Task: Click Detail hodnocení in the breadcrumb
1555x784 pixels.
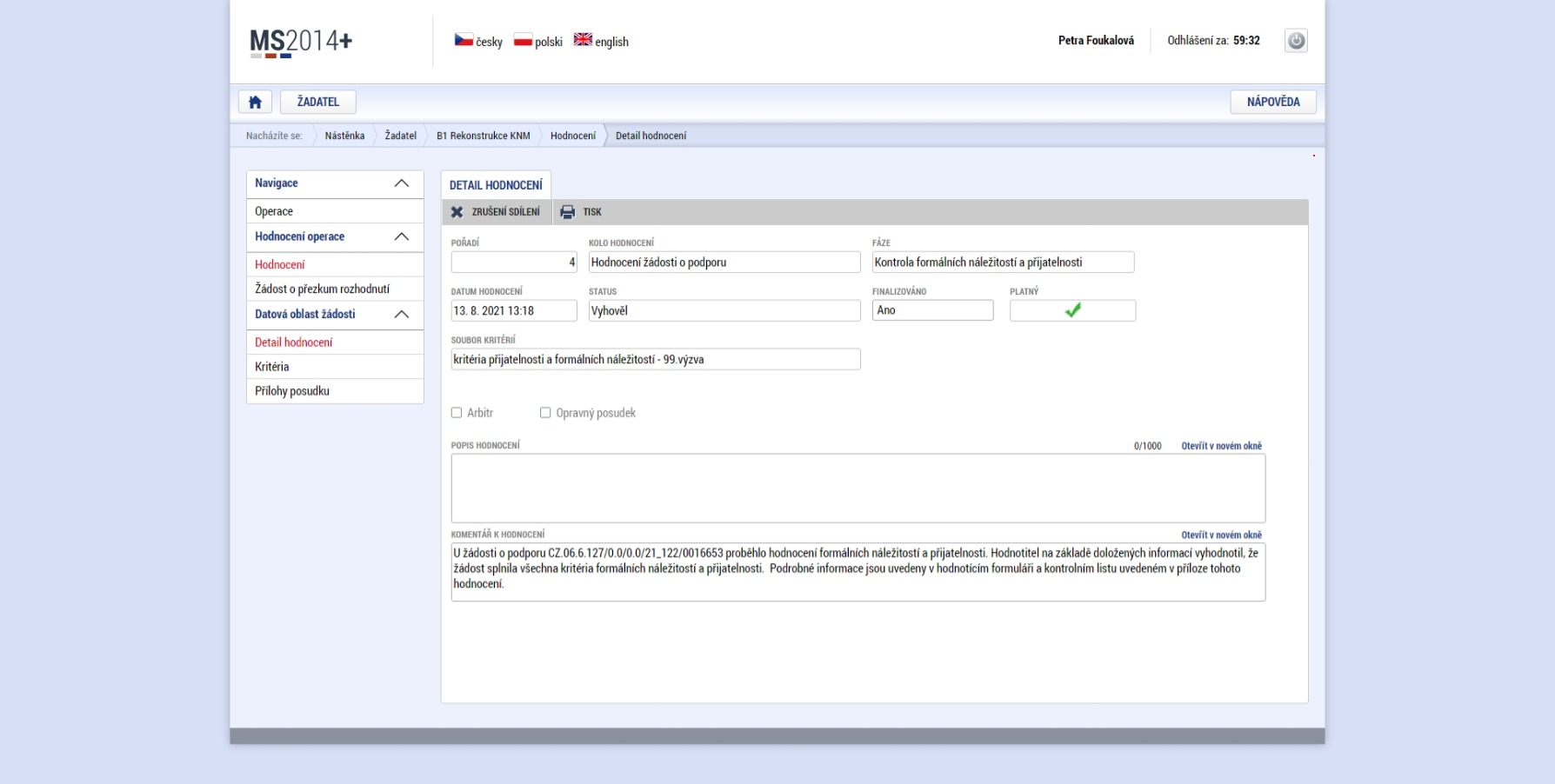Action: (651, 136)
